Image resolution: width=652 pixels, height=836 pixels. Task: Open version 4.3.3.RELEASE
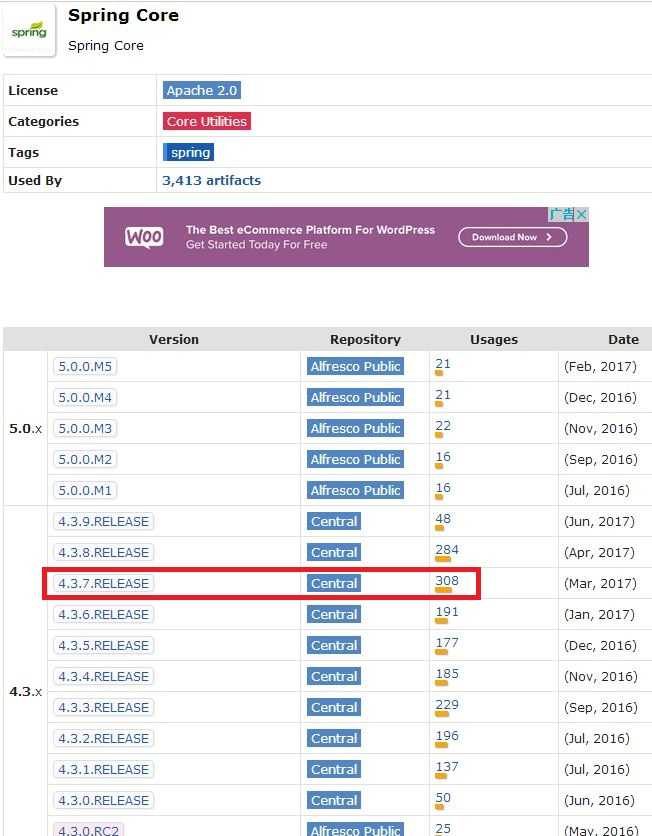(x=103, y=707)
